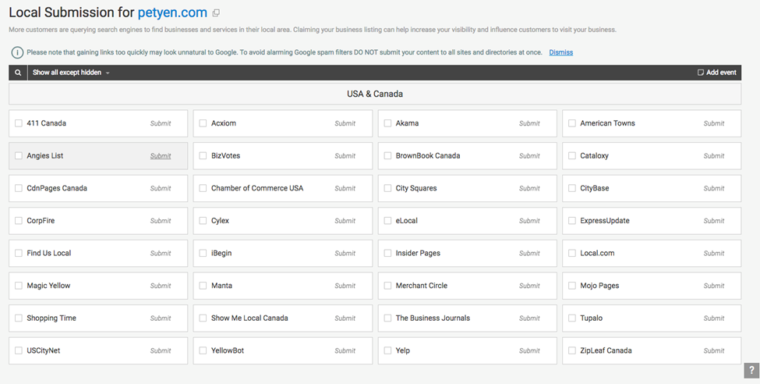
Task: Click Submit for ZipLeaf Canada
Action: [714, 351]
